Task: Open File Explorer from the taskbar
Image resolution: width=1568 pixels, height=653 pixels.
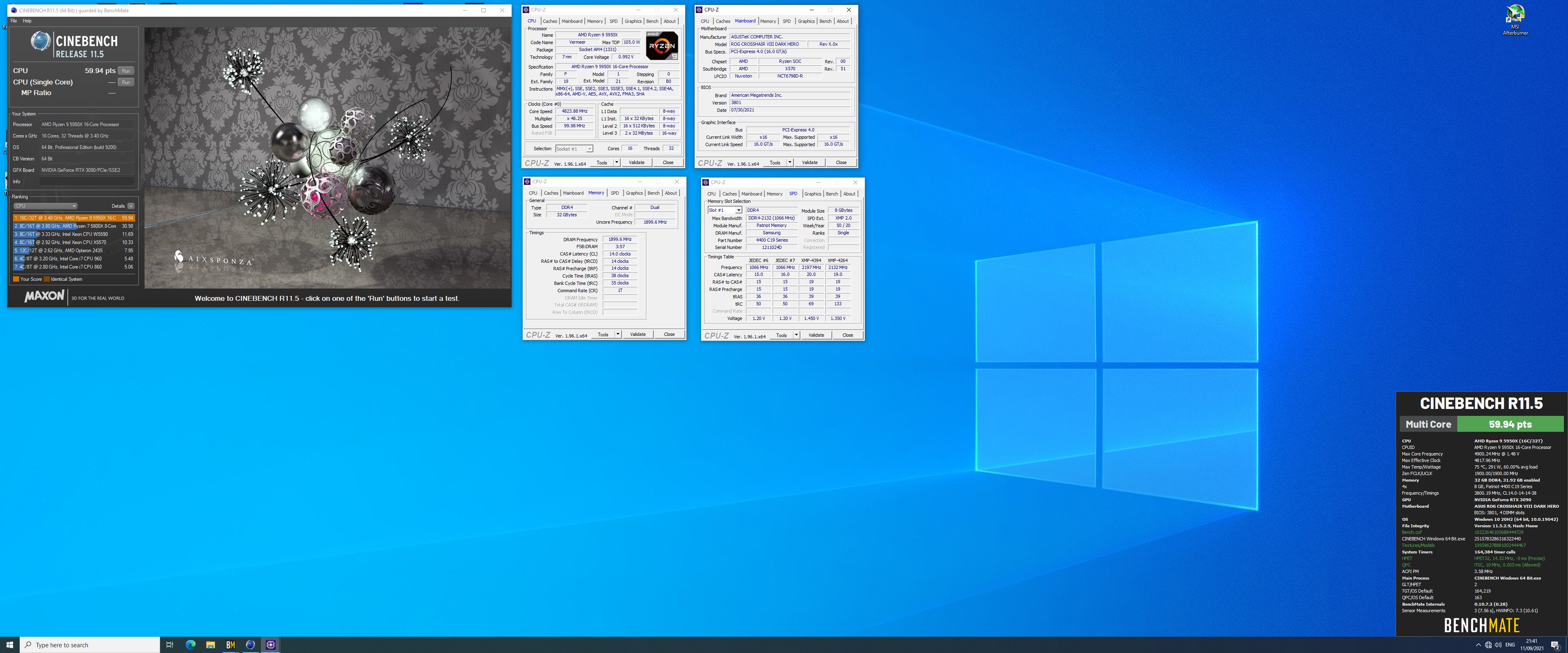Action: coord(211,644)
